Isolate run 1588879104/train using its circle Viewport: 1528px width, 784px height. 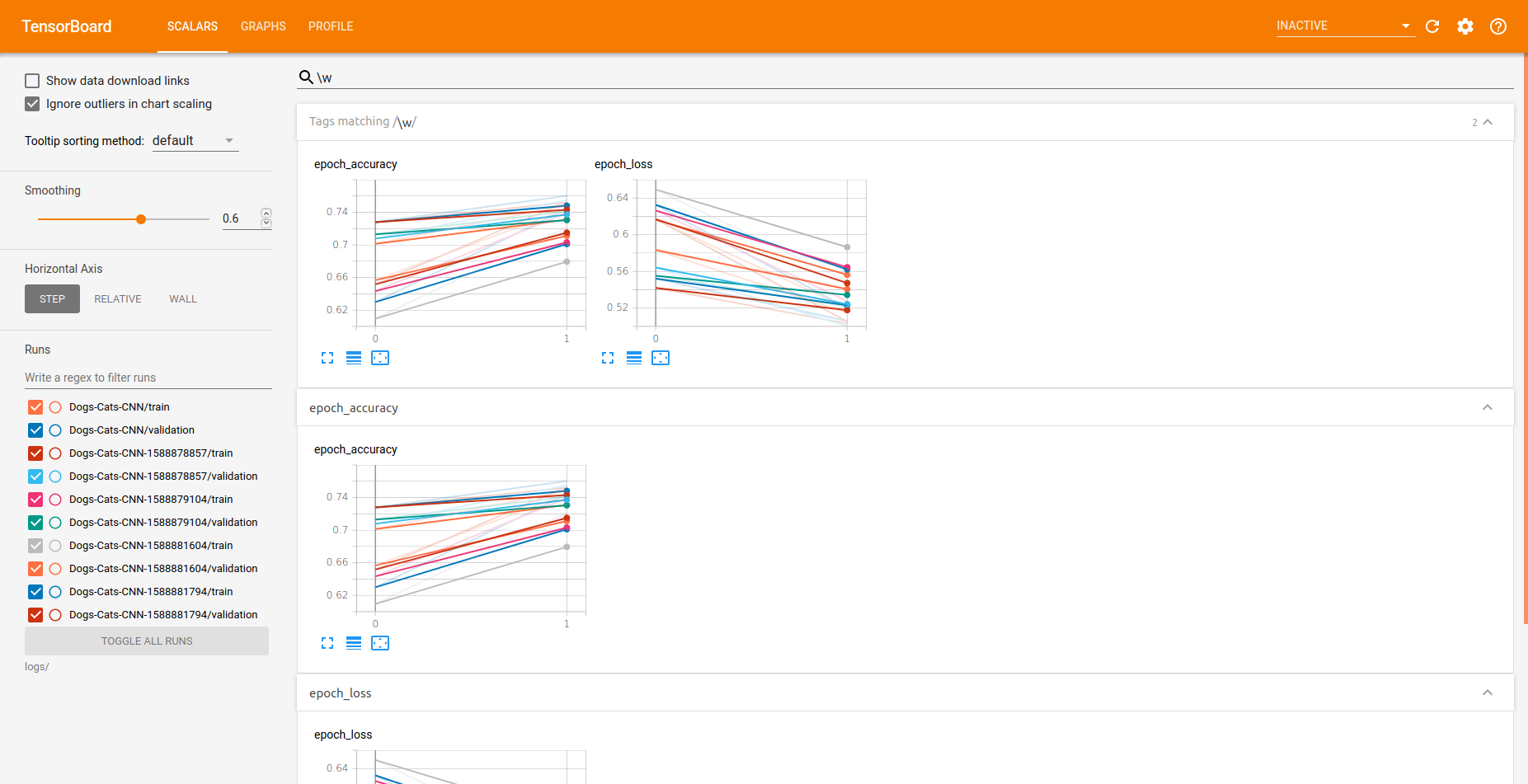(55, 500)
